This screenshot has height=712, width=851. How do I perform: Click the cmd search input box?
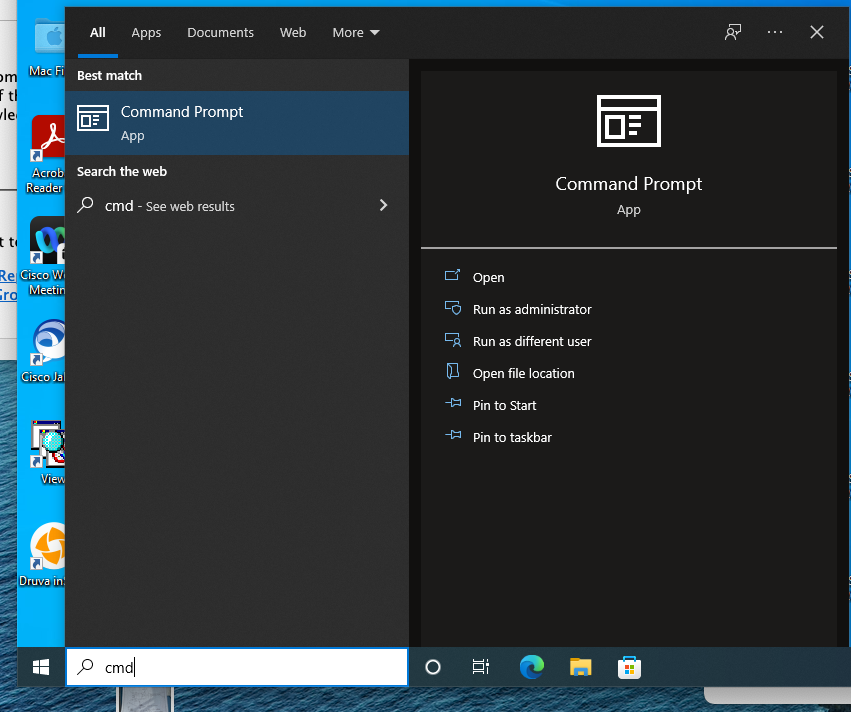click(x=250, y=667)
